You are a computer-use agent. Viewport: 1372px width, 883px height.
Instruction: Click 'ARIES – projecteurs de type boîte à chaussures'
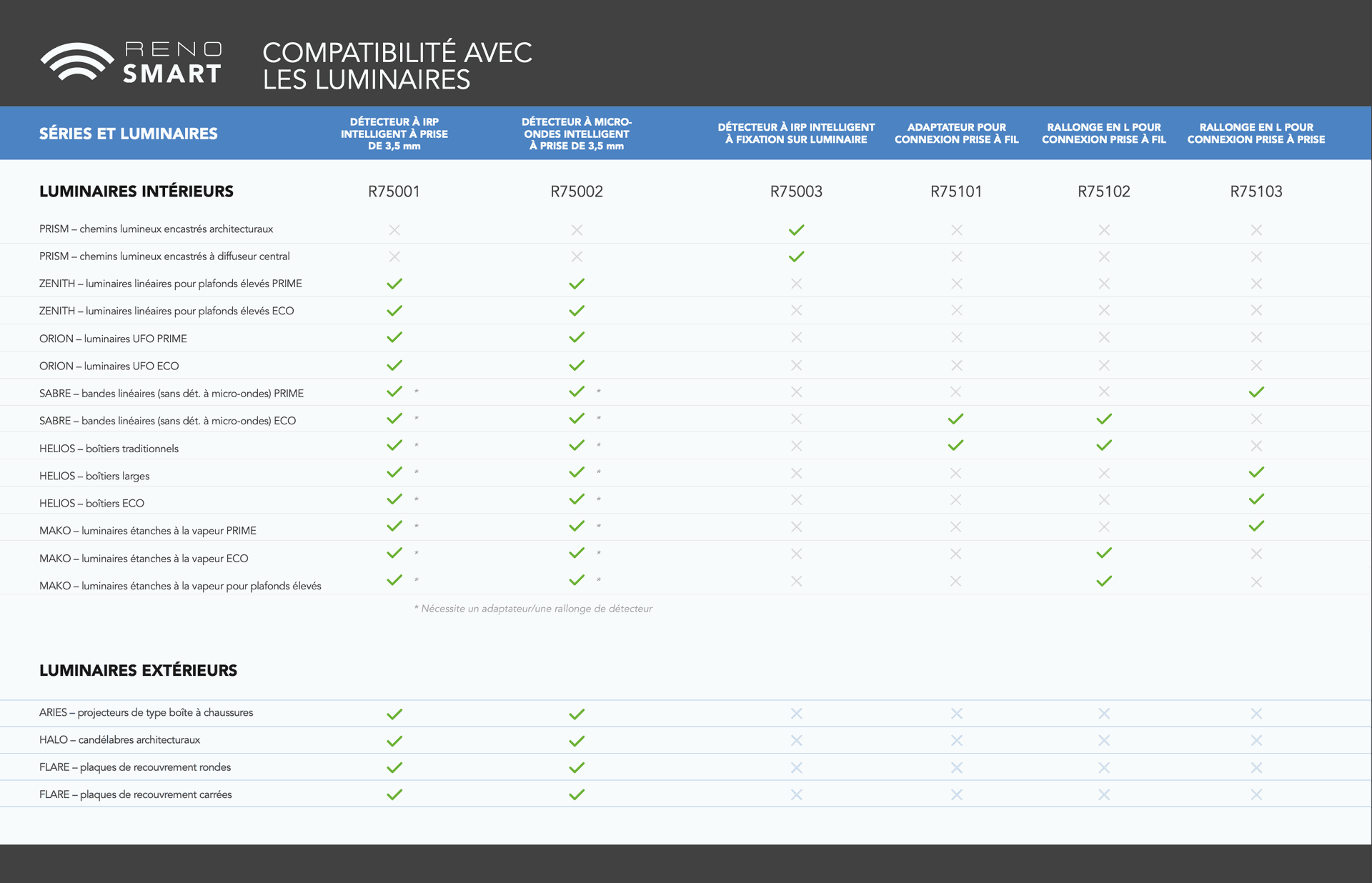click(146, 712)
